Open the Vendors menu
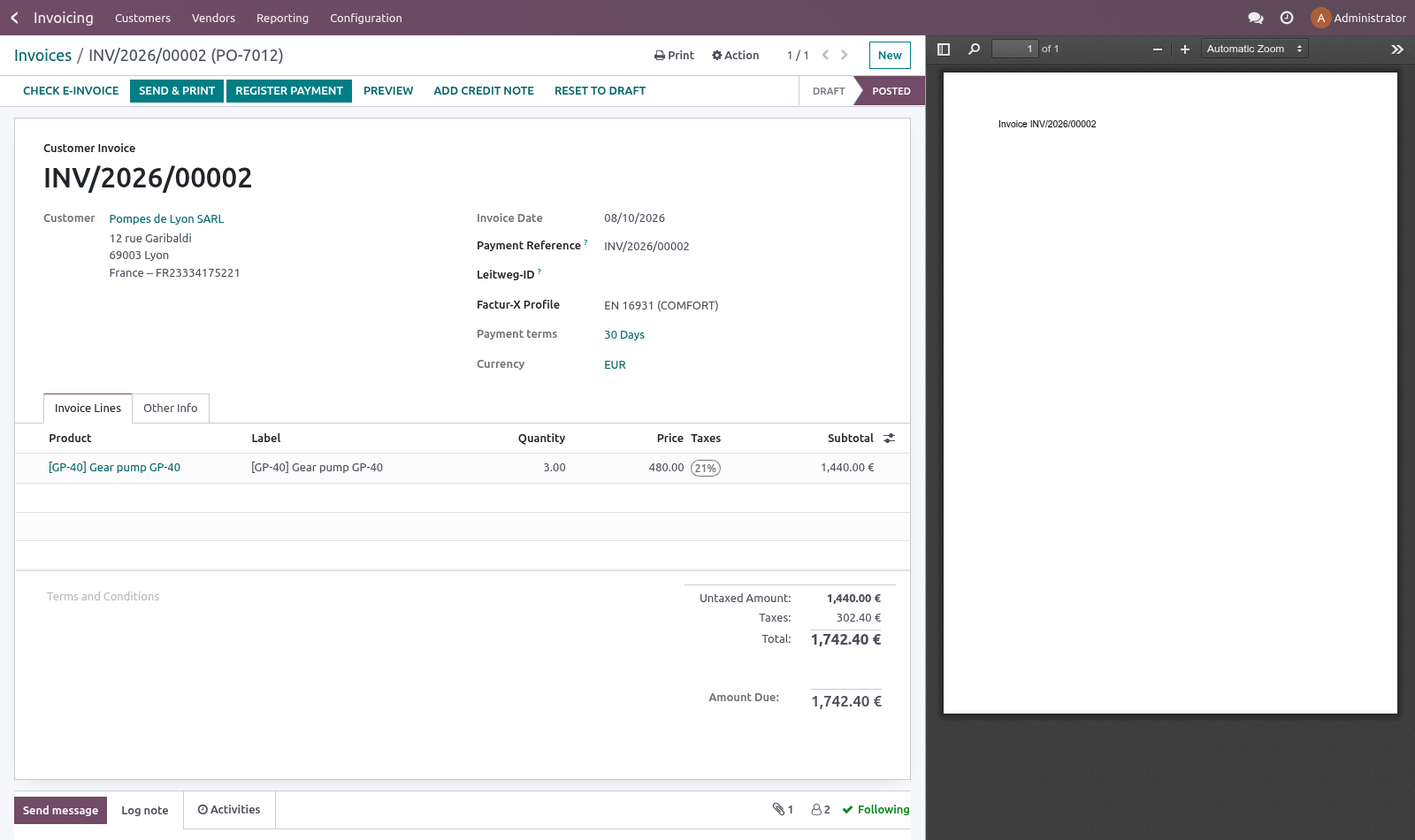 213,18
